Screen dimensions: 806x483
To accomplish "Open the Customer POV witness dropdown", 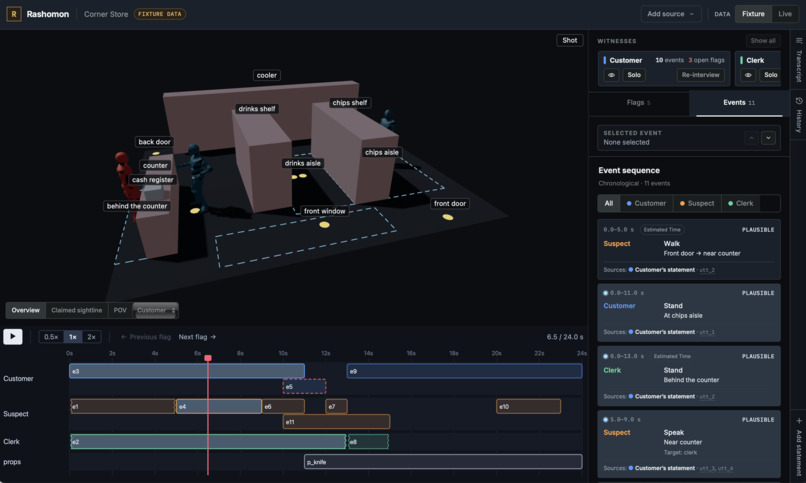I will (156, 310).
